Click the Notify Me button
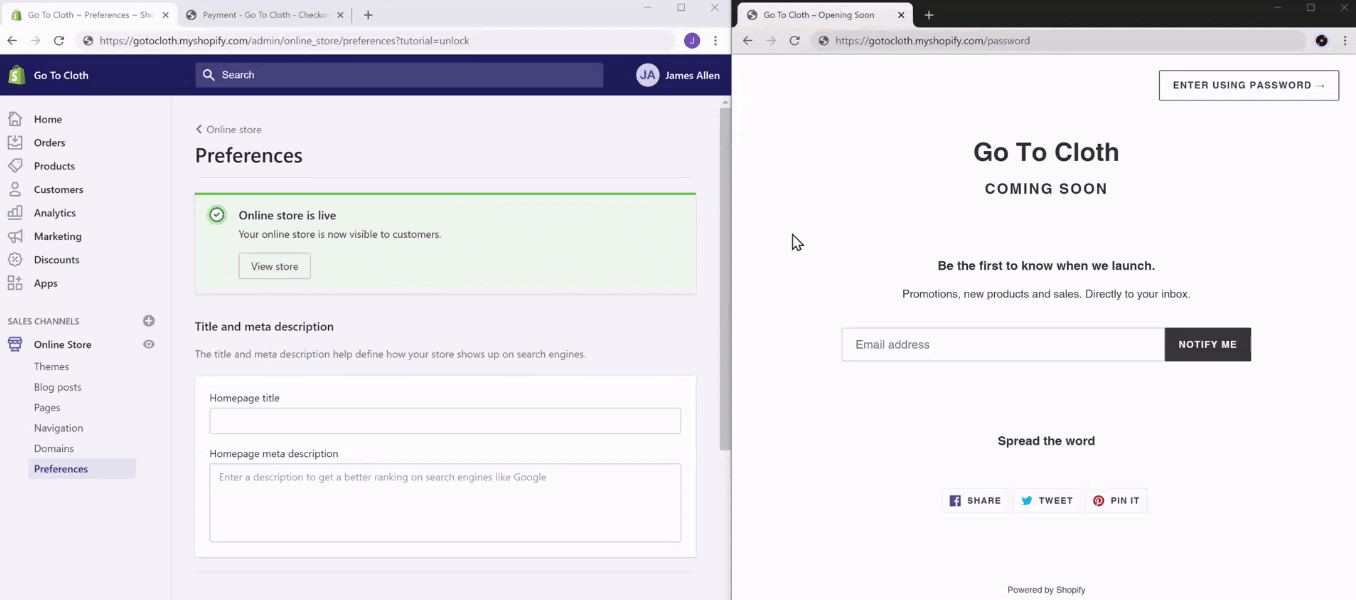 click(x=1208, y=344)
